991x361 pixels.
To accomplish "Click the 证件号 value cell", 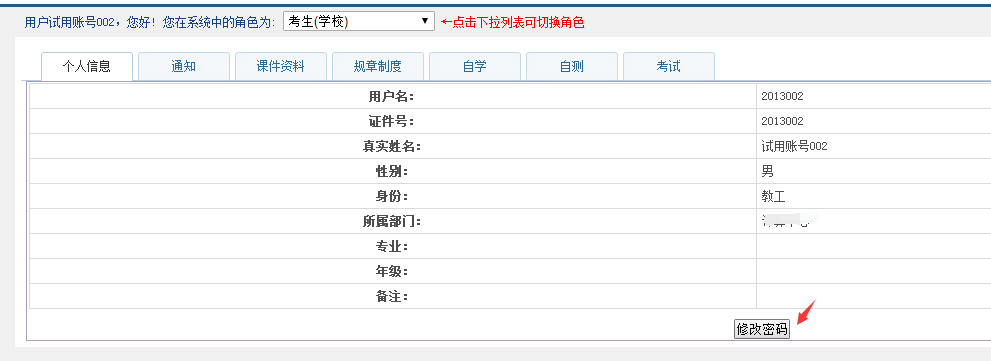I will point(873,121).
